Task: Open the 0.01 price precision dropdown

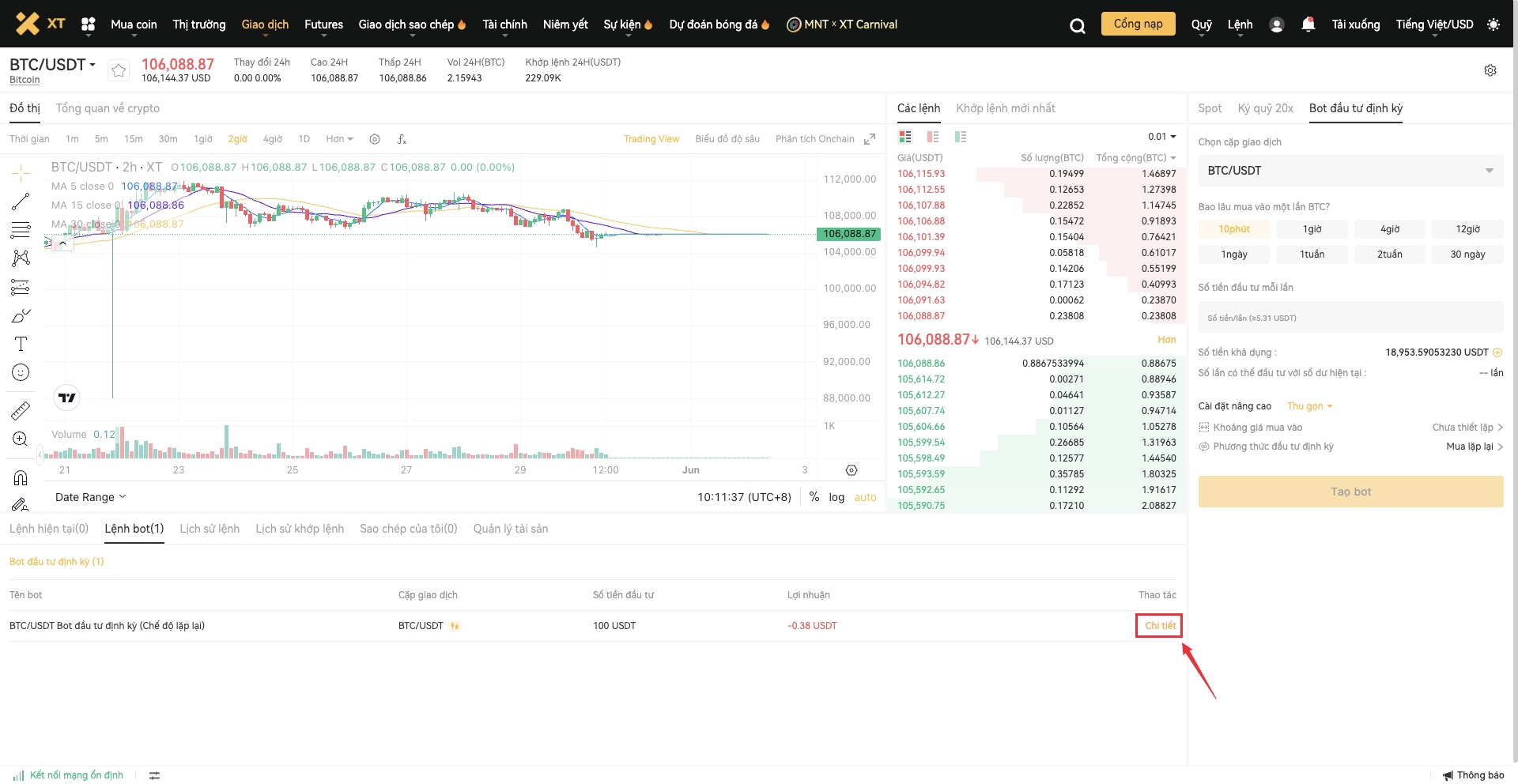Action: pos(1161,137)
